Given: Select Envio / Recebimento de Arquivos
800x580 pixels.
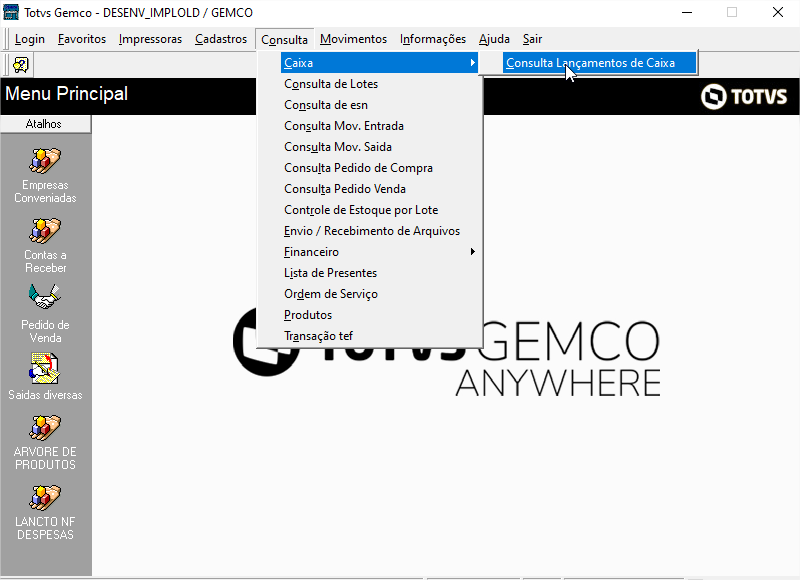Looking at the screenshot, I should 380,231.
